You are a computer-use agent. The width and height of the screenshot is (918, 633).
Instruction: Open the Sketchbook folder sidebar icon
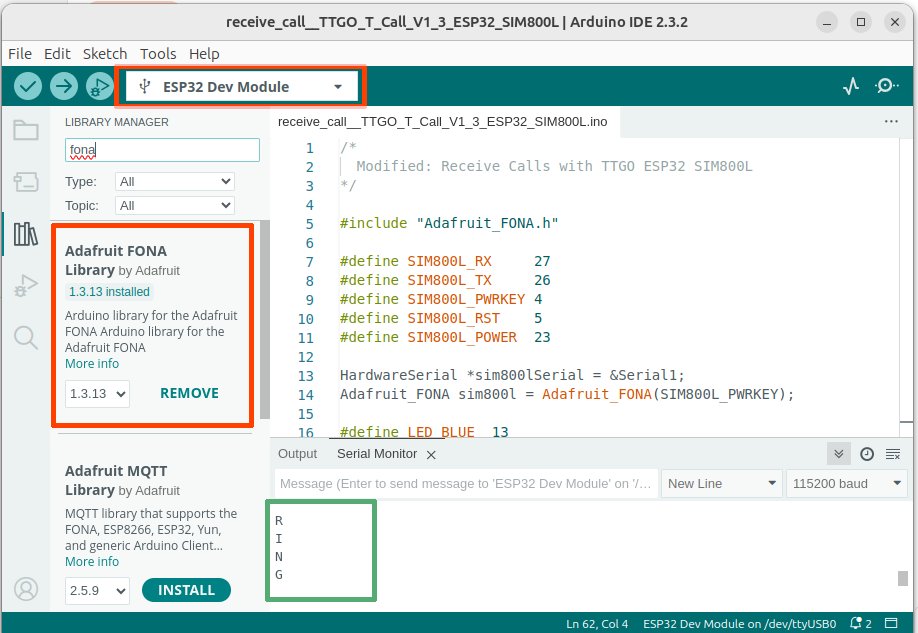[x=26, y=130]
